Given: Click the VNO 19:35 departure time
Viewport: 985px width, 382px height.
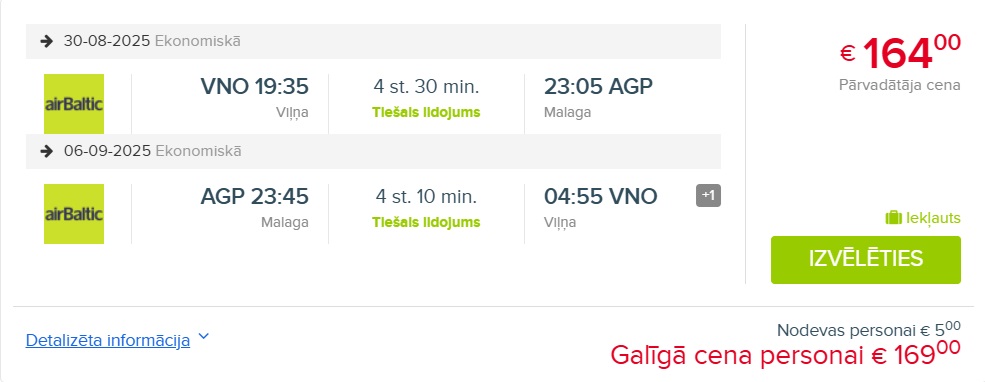Looking at the screenshot, I should [254, 86].
